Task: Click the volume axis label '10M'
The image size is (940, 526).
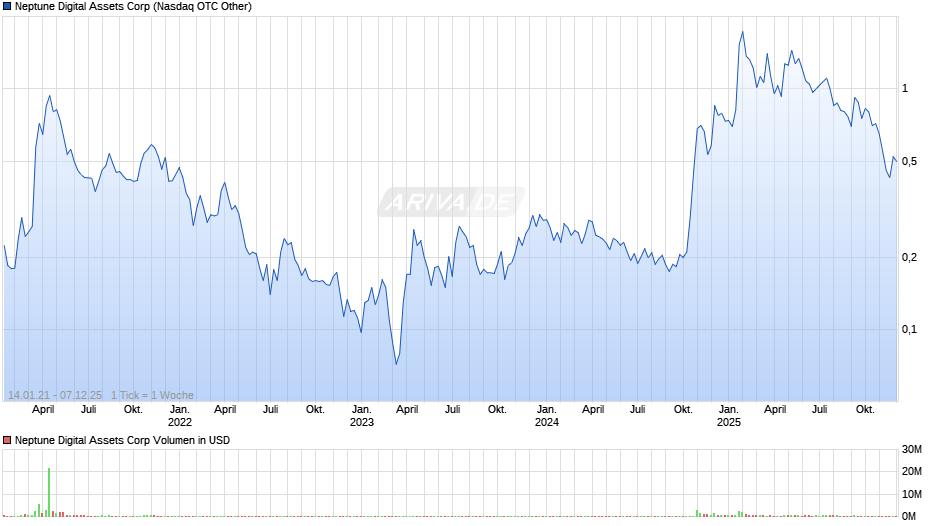Action: [912, 494]
